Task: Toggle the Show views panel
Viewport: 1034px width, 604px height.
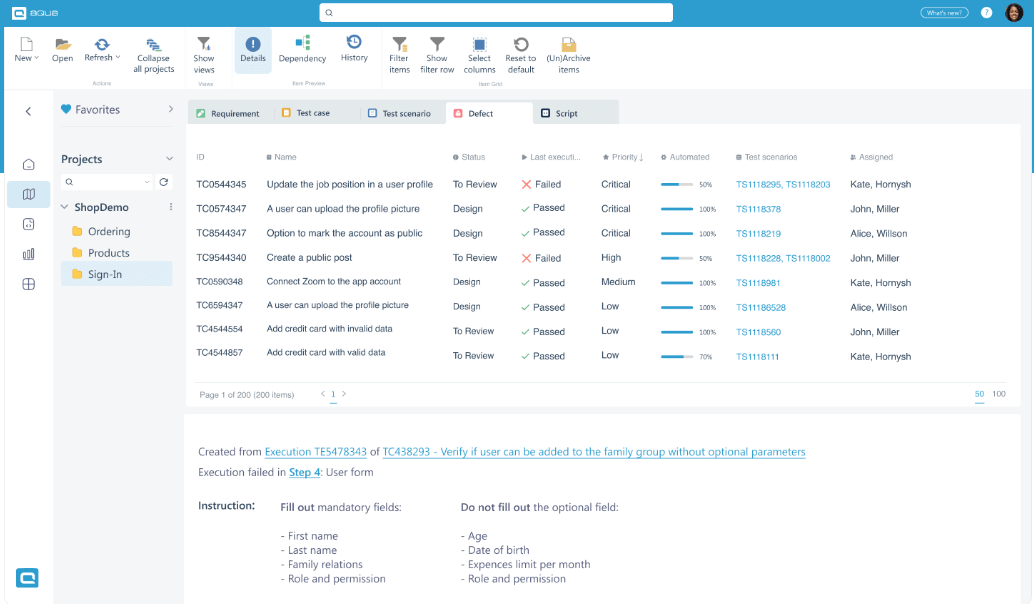Action: click(204, 51)
